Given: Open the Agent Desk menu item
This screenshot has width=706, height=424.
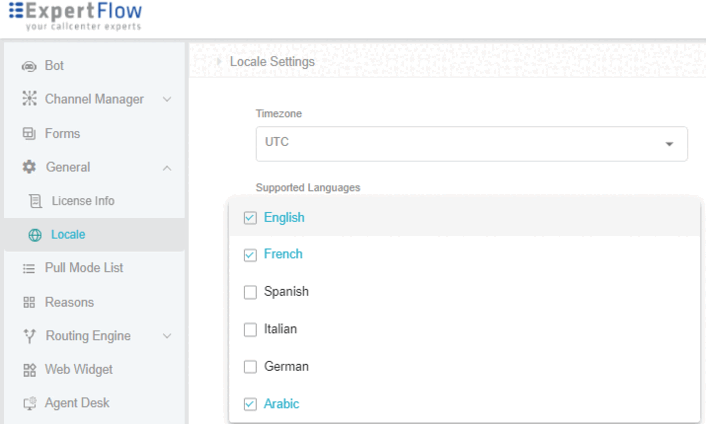Looking at the screenshot, I should click(76, 403).
